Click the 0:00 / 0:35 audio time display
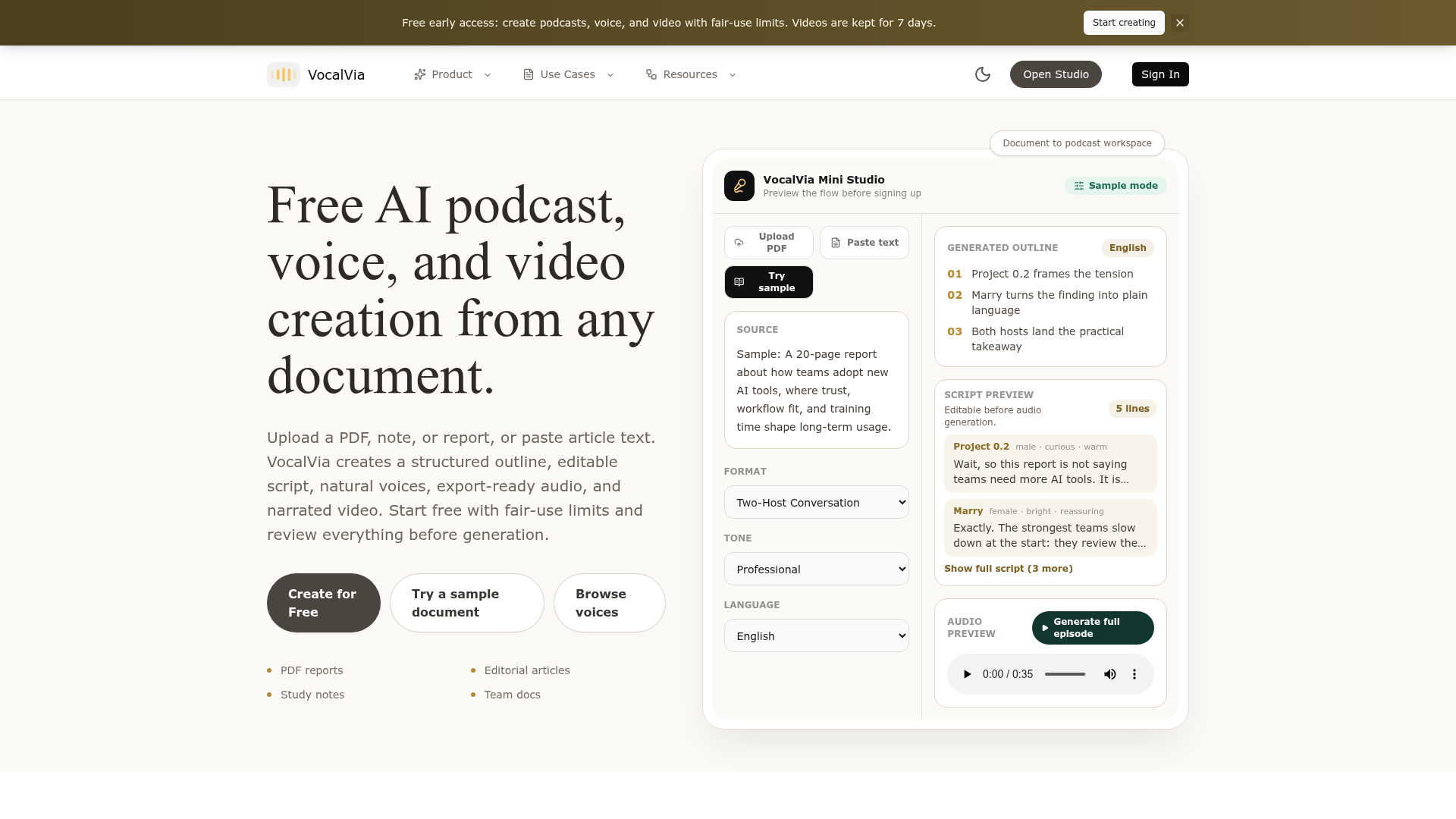The height and width of the screenshot is (819, 1456). 1008,674
